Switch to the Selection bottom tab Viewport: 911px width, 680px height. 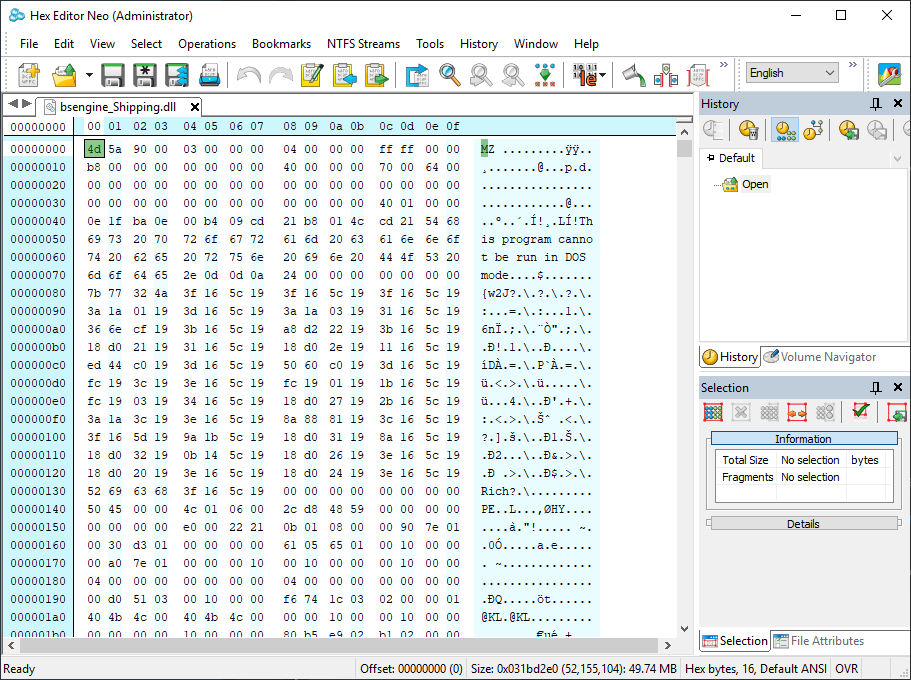735,640
